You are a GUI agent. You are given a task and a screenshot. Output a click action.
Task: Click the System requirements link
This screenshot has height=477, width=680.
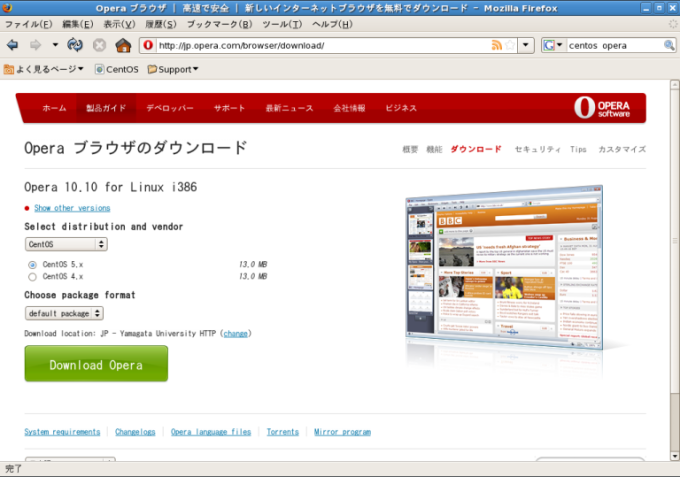(62, 432)
